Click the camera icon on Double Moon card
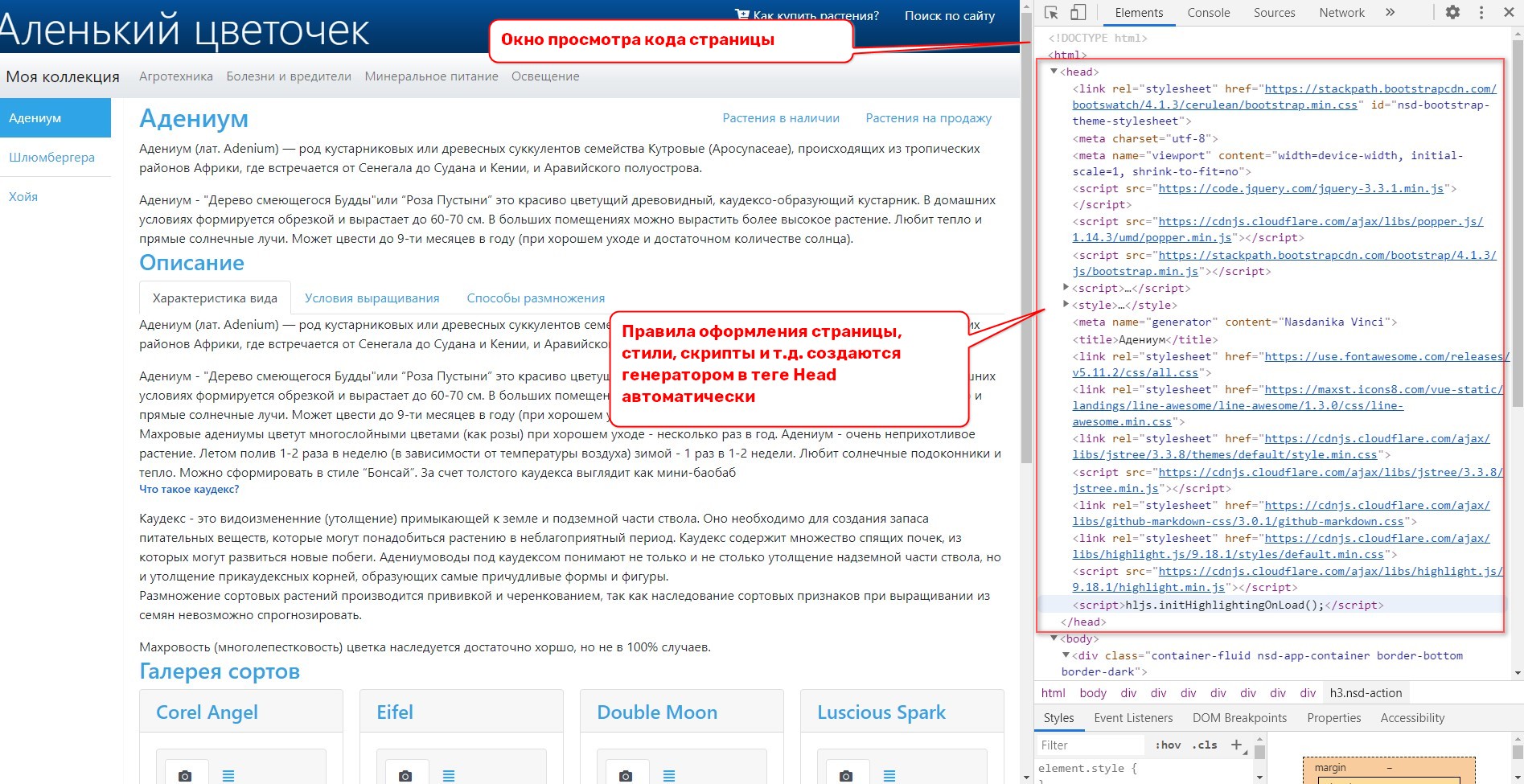The width and height of the screenshot is (1524, 784). [626, 774]
